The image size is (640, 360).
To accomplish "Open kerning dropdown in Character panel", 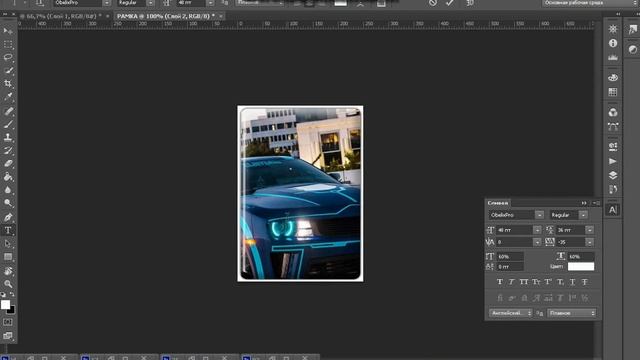I will point(537,242).
